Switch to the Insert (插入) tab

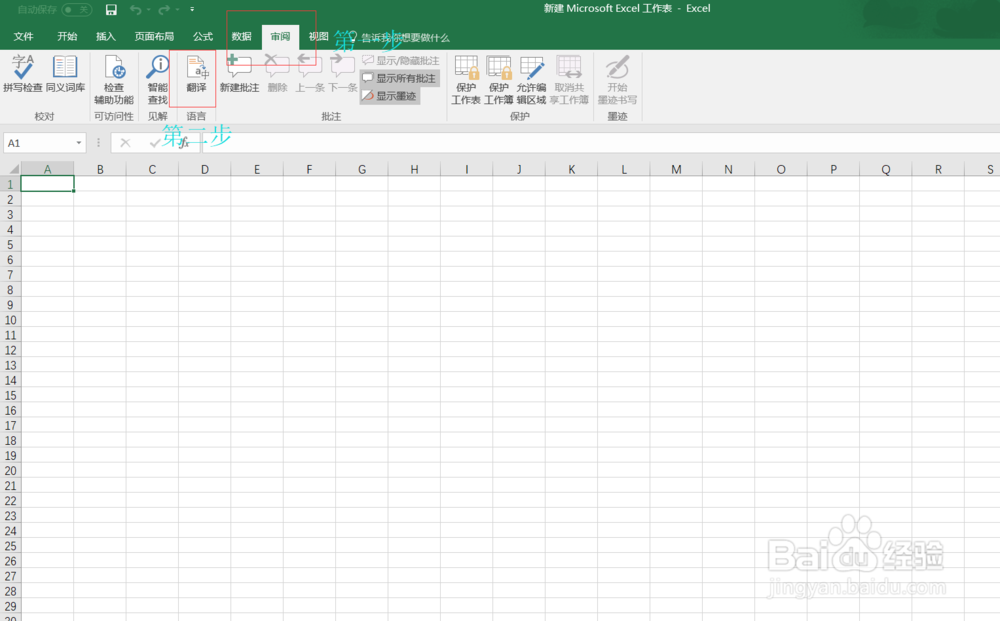pos(106,36)
